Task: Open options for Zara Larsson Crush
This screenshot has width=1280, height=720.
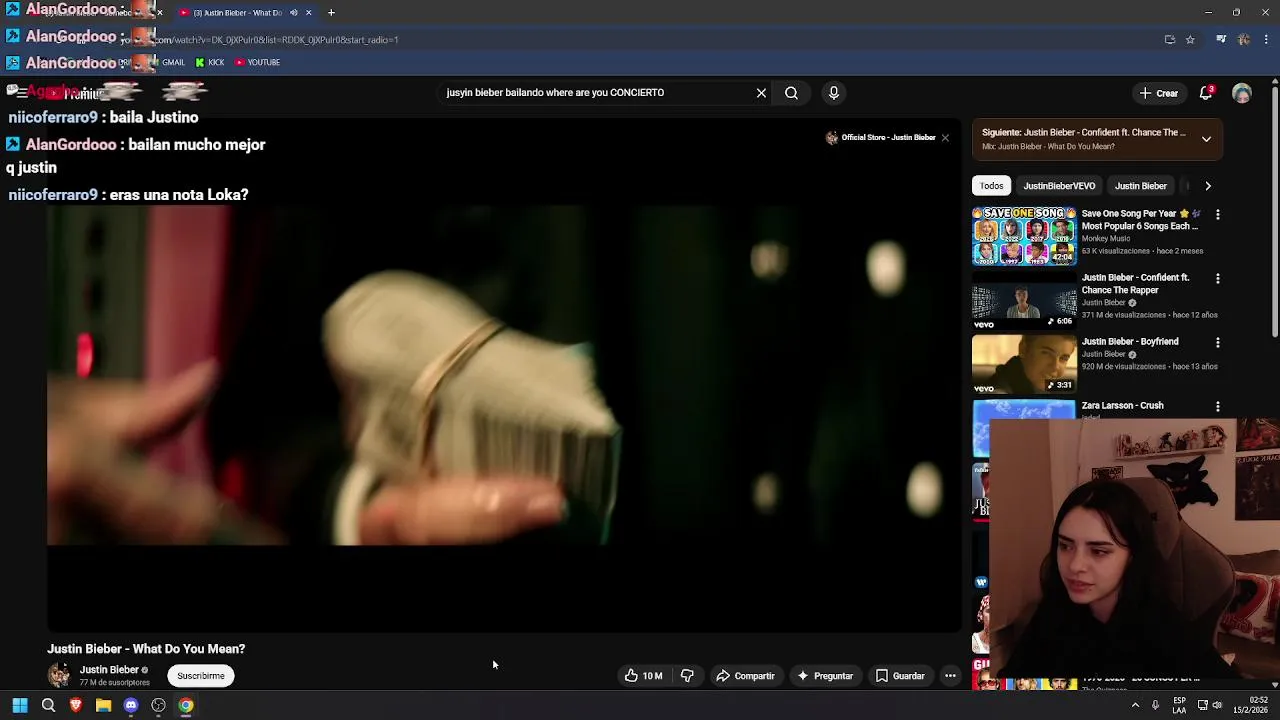Action: point(1218,406)
